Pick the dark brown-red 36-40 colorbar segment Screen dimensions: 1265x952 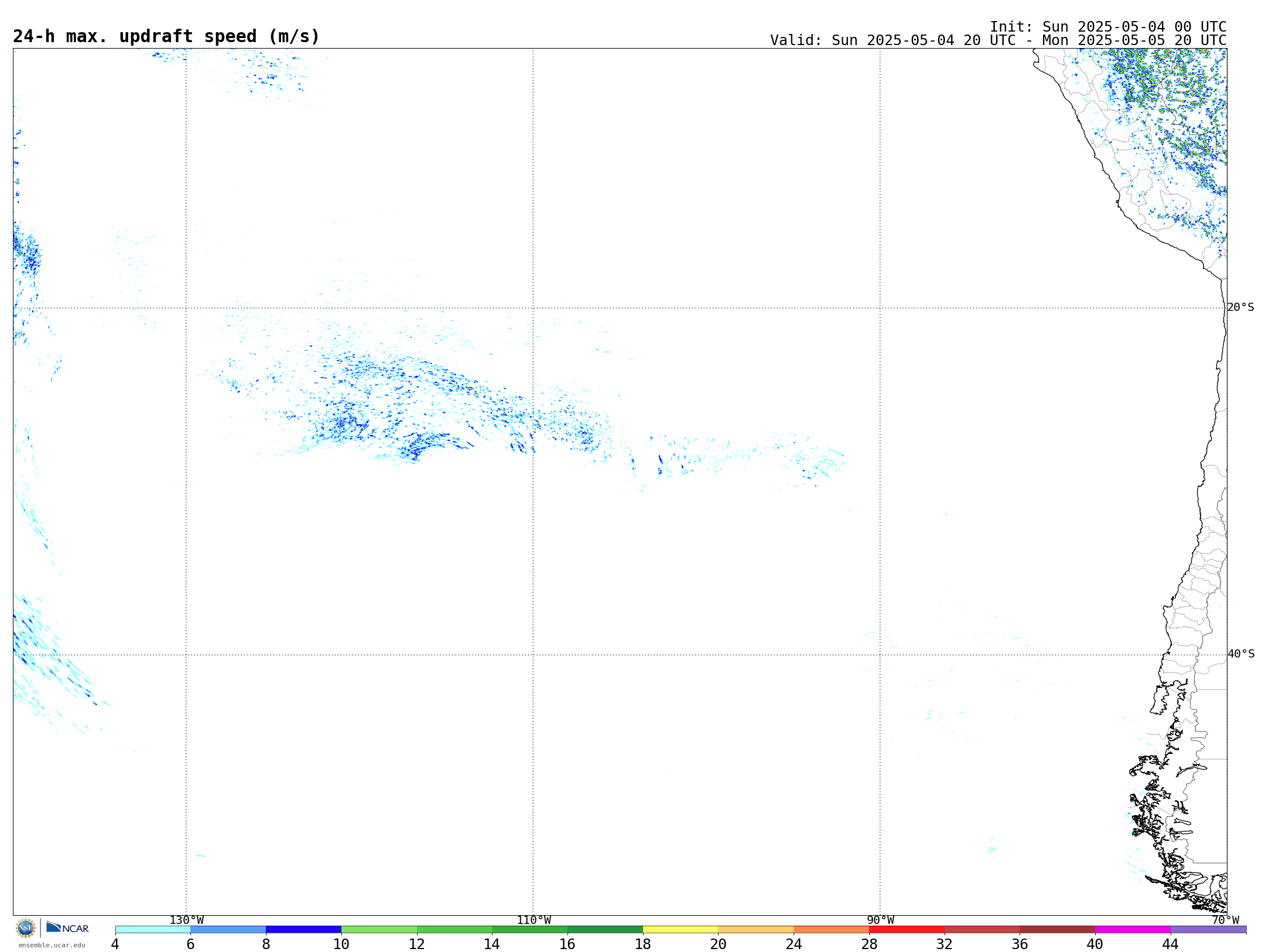pyautogui.click(x=1058, y=930)
